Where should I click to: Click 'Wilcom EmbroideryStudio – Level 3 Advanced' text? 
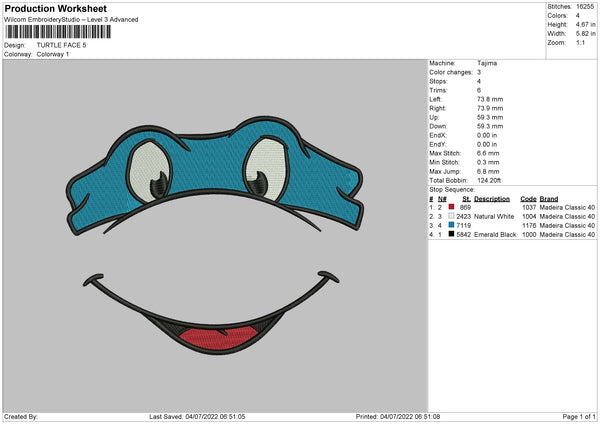point(71,20)
